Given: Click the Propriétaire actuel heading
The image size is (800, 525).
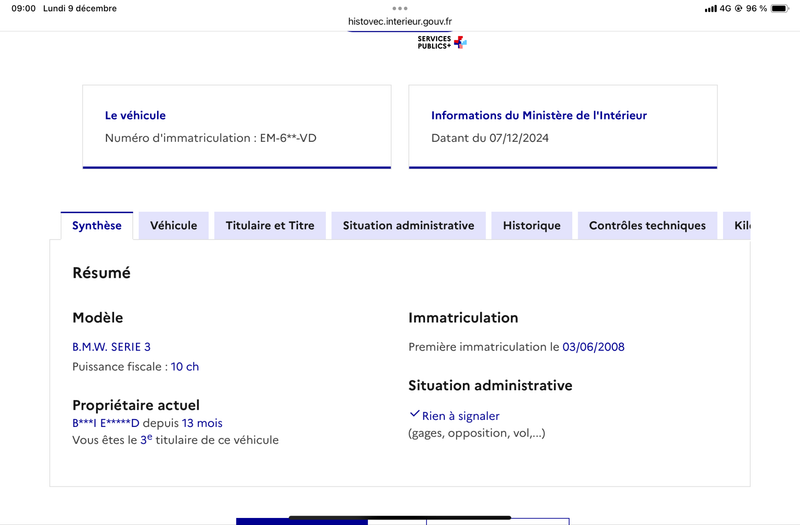Looking at the screenshot, I should (x=136, y=405).
